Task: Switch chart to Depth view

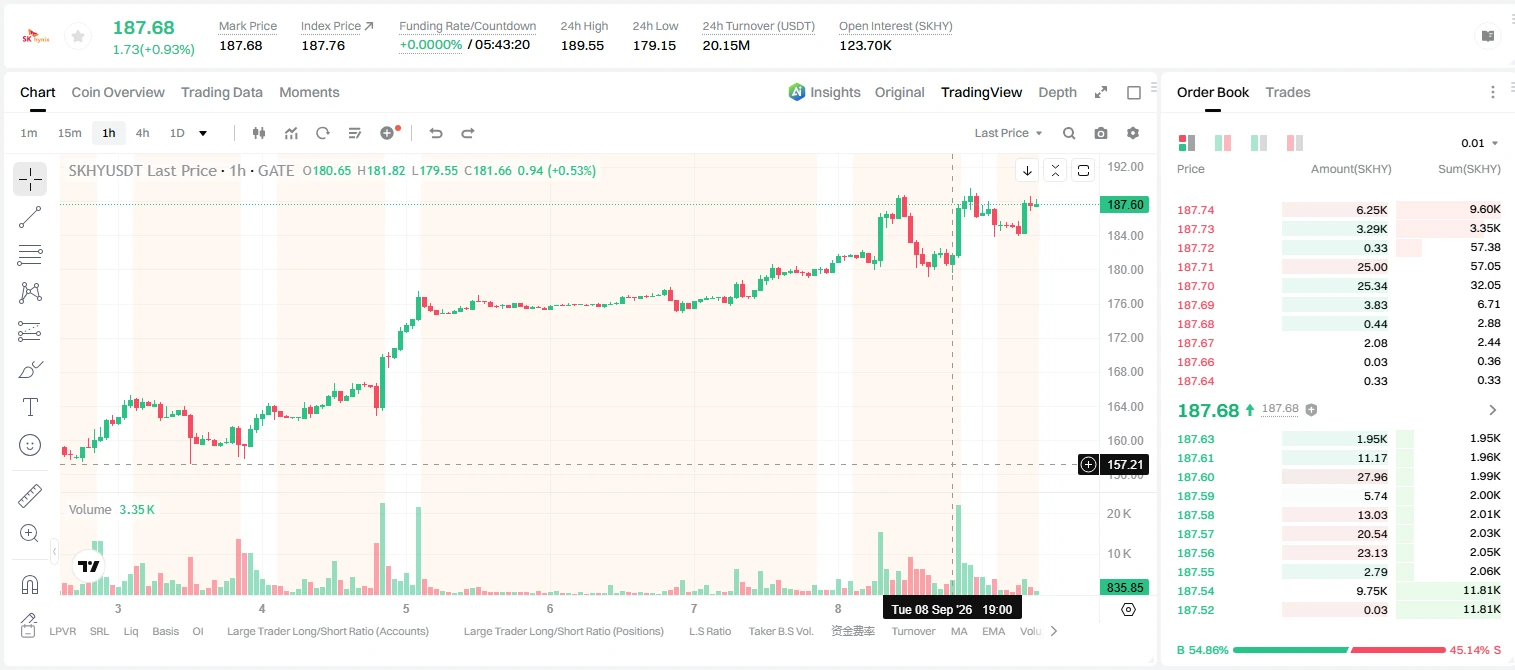Action: tap(1057, 92)
